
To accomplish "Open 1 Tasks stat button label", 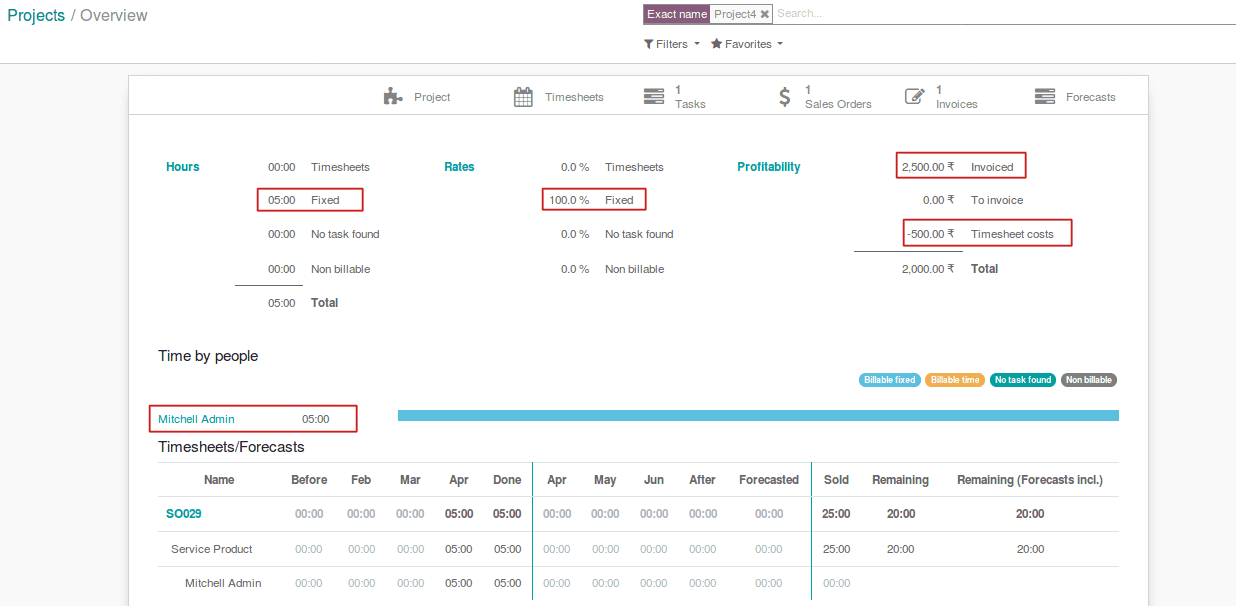I will pyautogui.click(x=690, y=97).
